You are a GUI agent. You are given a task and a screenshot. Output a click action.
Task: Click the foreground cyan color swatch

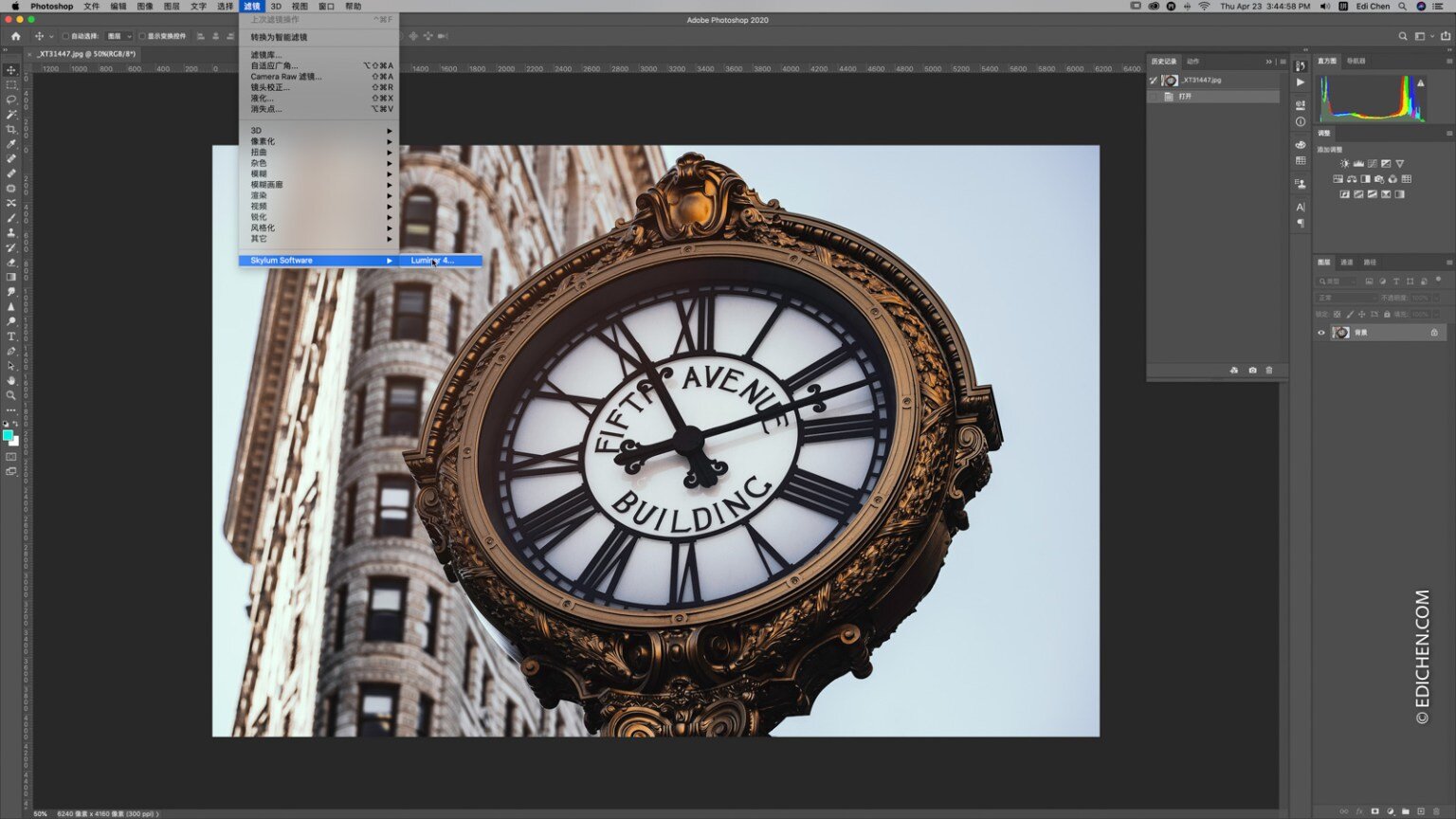pyautogui.click(x=8, y=435)
